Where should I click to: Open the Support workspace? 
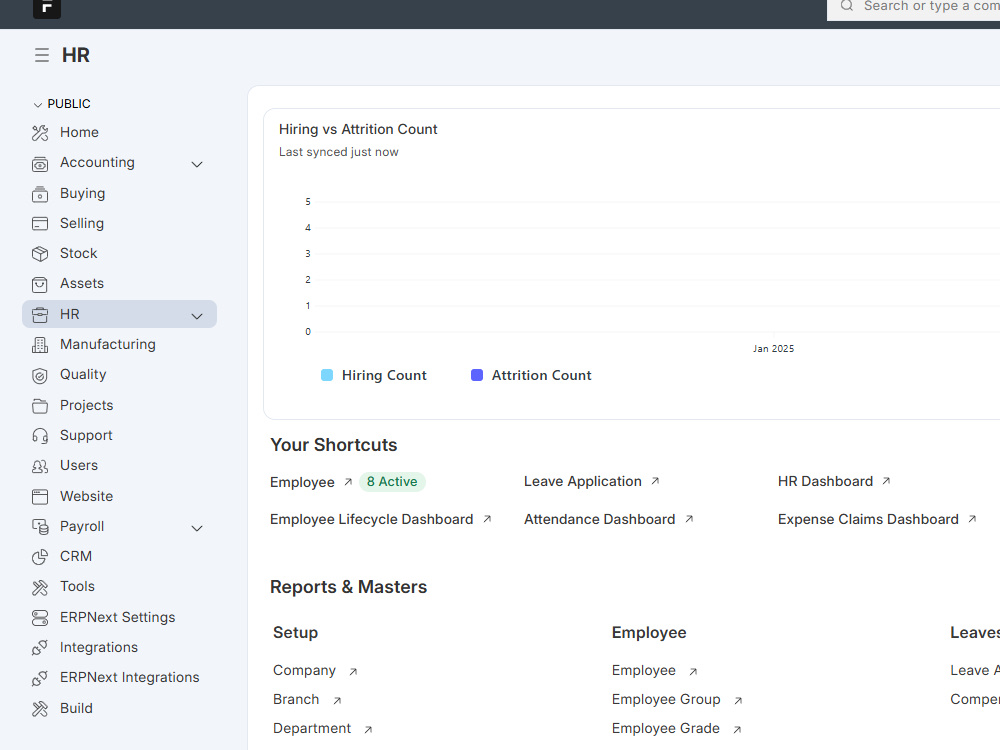[x=86, y=435]
